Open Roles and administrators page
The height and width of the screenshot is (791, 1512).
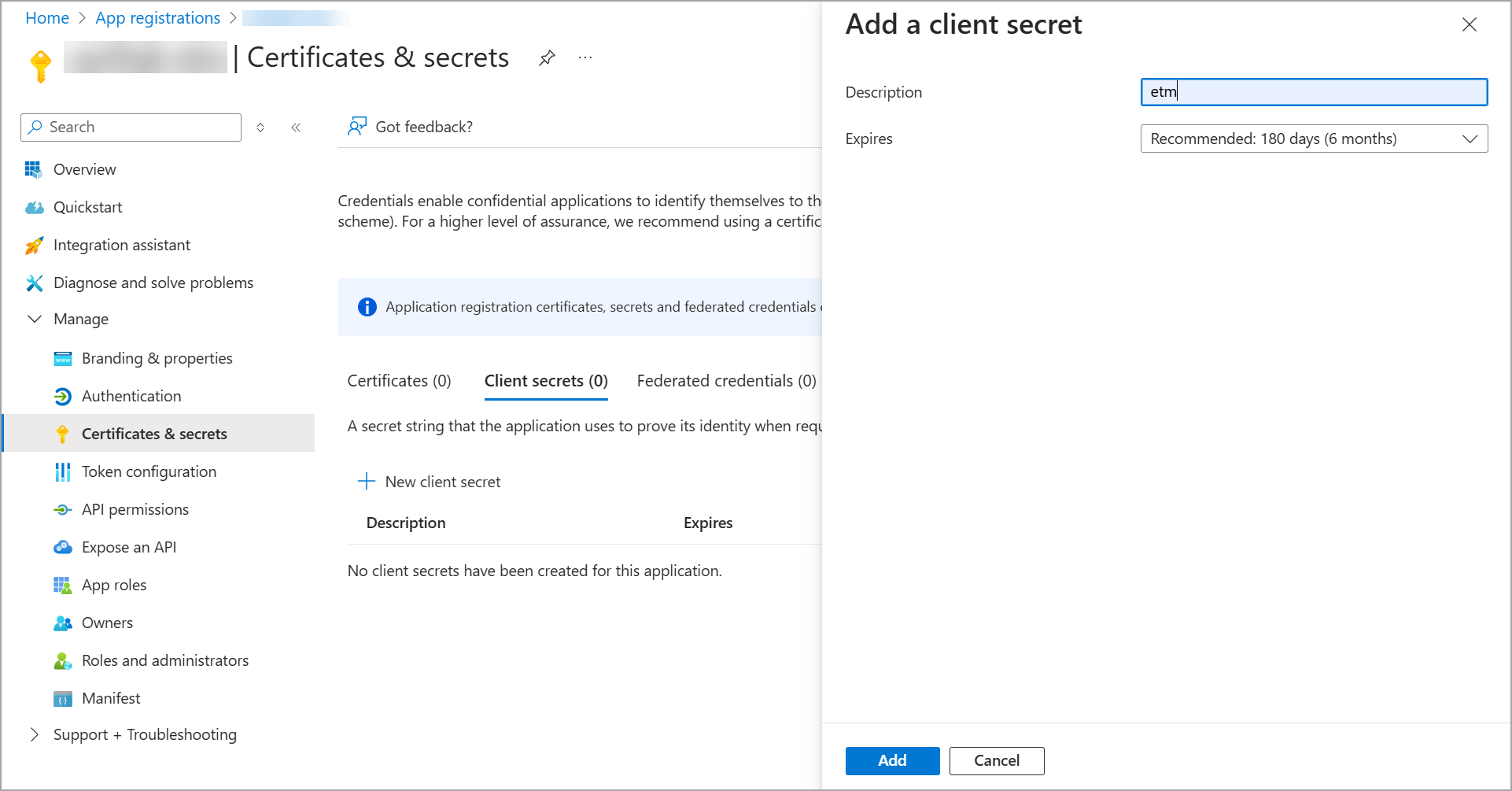tap(164, 660)
